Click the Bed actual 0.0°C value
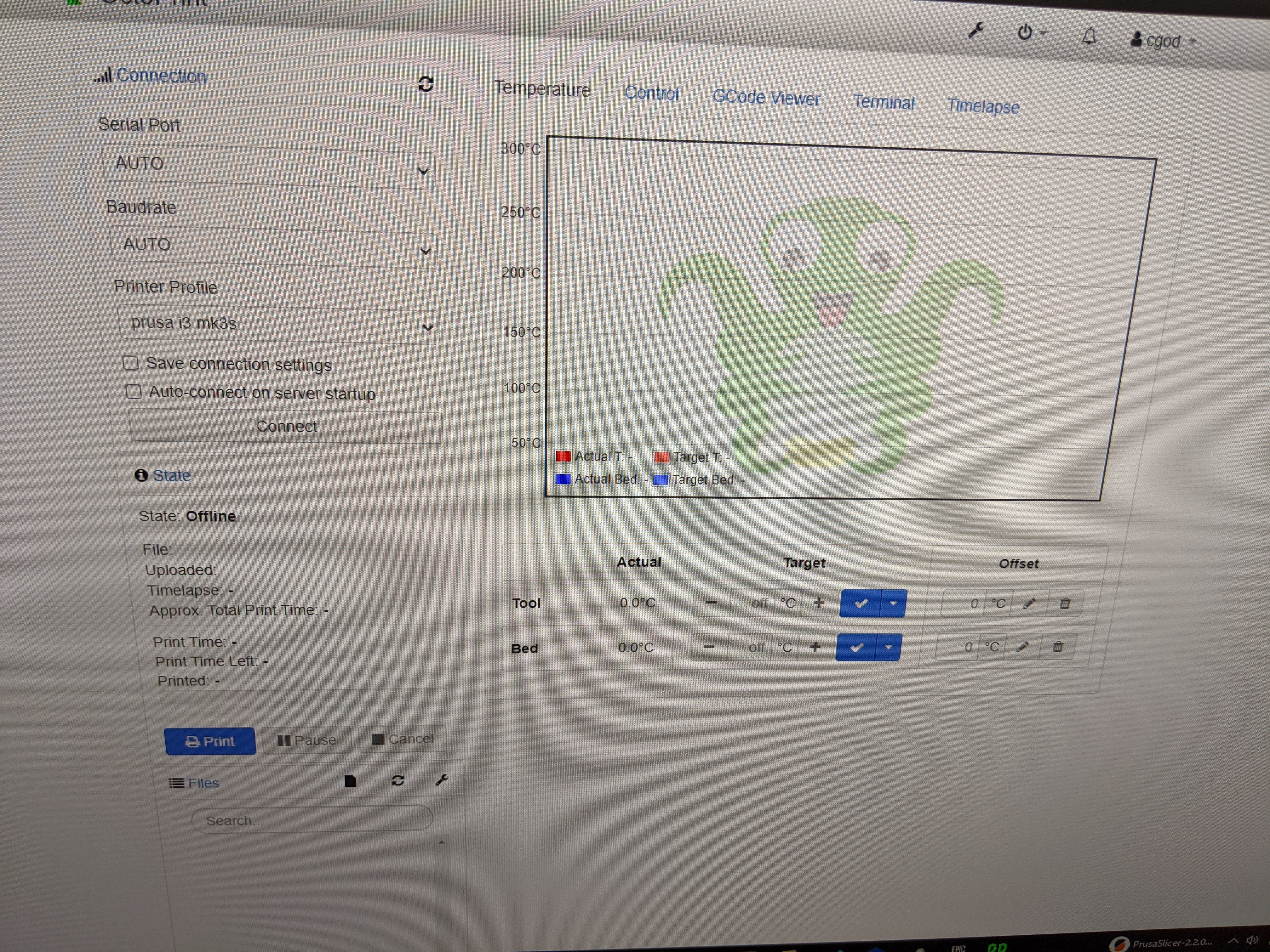This screenshot has height=952, width=1270. [x=636, y=647]
